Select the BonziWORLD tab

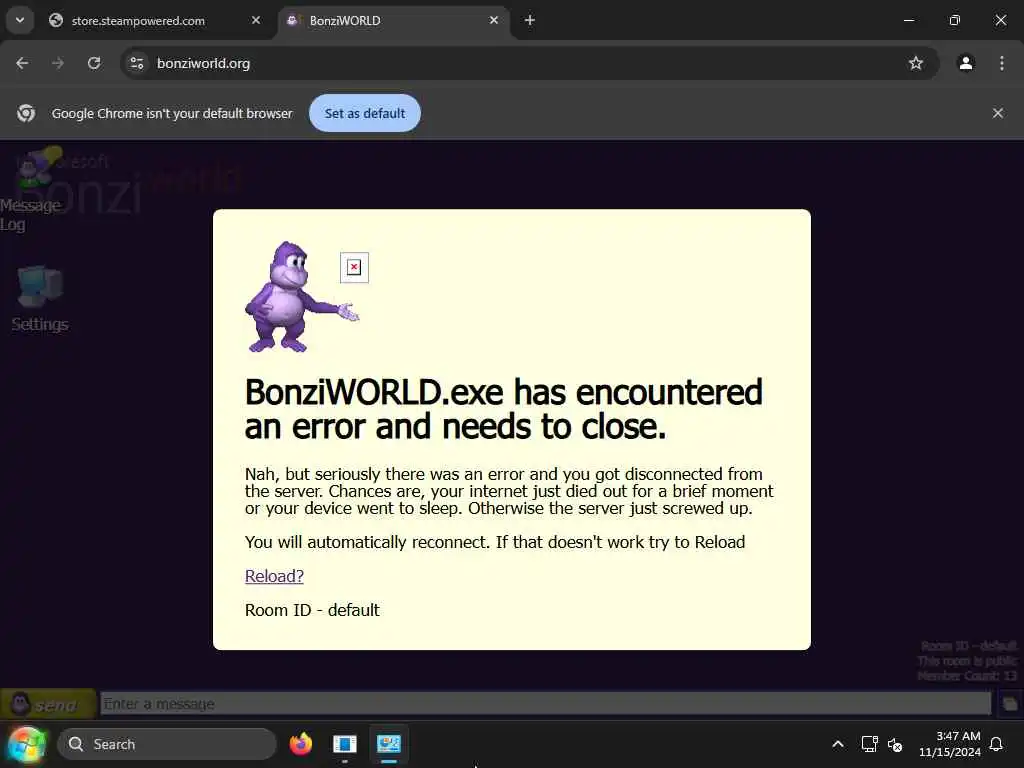(394, 21)
